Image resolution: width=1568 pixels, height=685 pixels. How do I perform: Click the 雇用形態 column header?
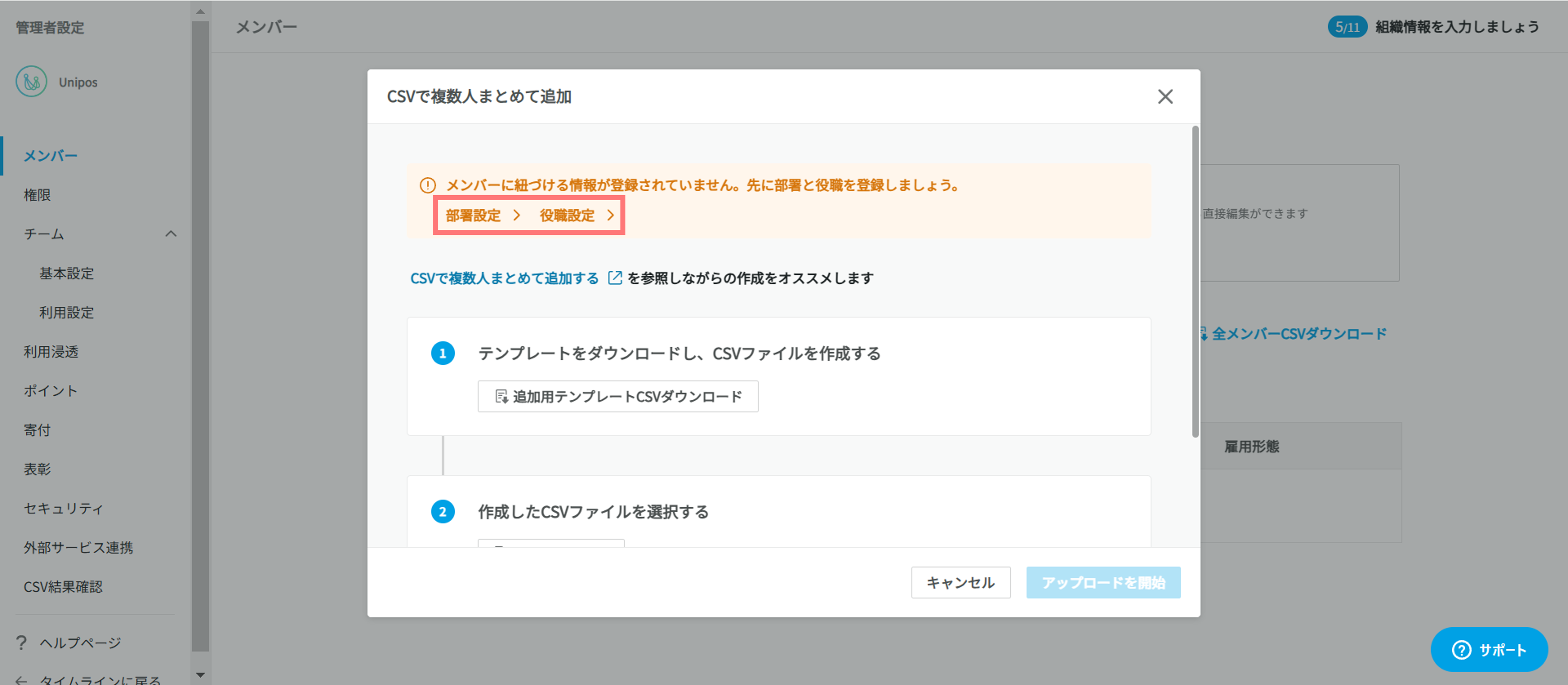point(1252,447)
